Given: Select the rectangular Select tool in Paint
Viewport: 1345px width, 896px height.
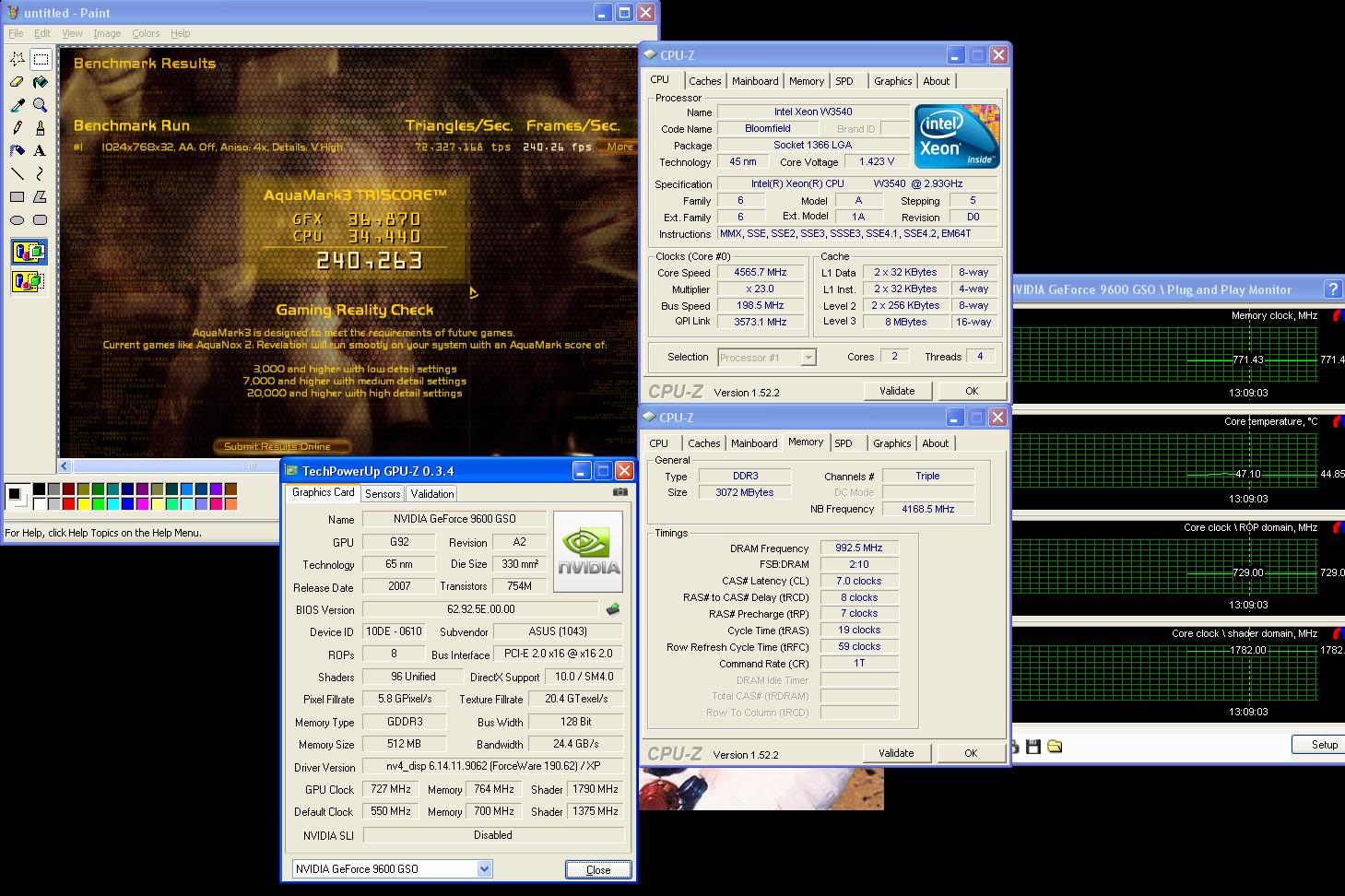Looking at the screenshot, I should coord(41,60).
